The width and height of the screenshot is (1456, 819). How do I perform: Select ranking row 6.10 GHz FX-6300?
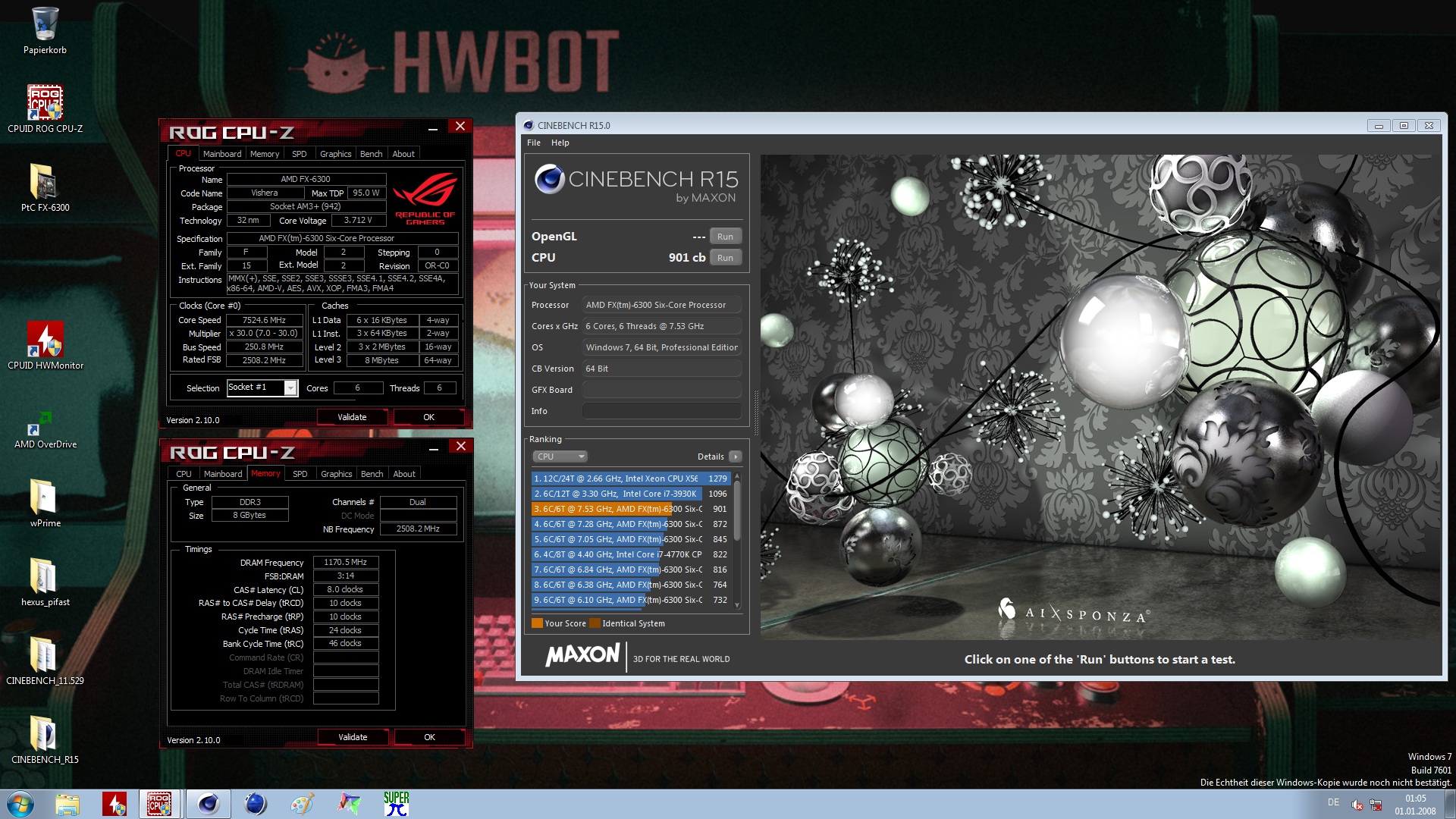click(x=630, y=600)
